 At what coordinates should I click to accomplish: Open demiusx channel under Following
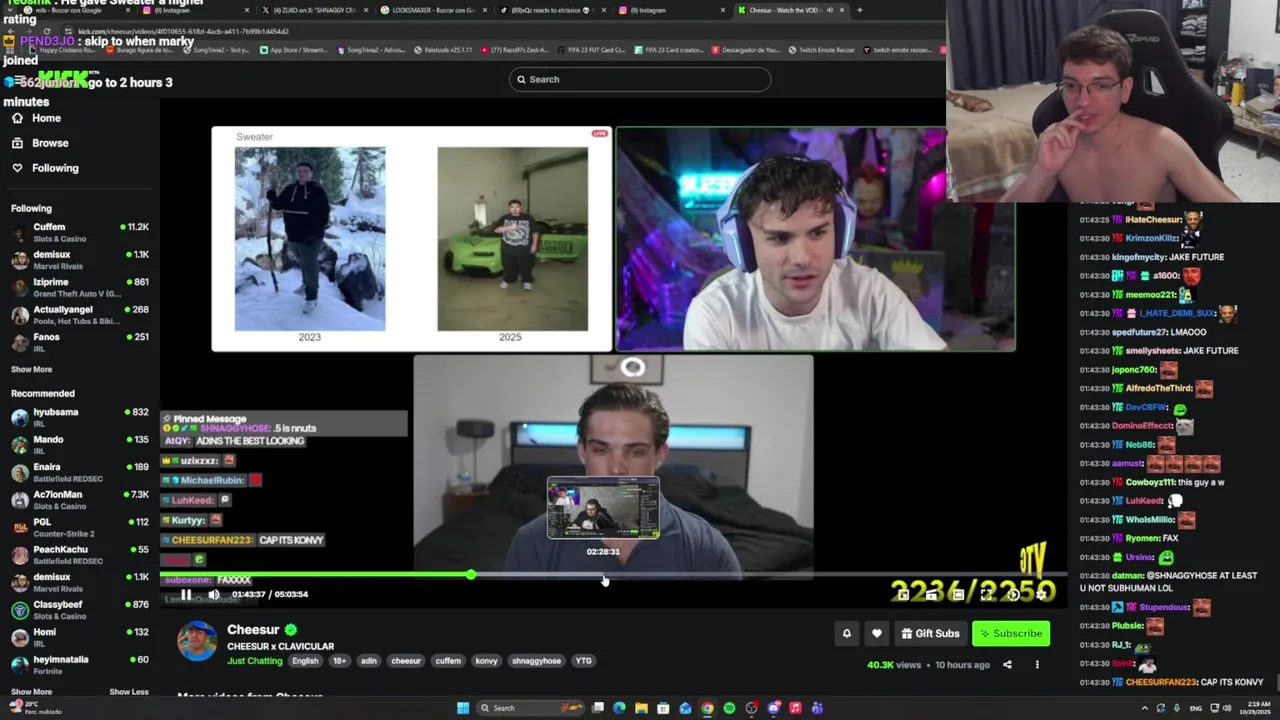(80, 259)
